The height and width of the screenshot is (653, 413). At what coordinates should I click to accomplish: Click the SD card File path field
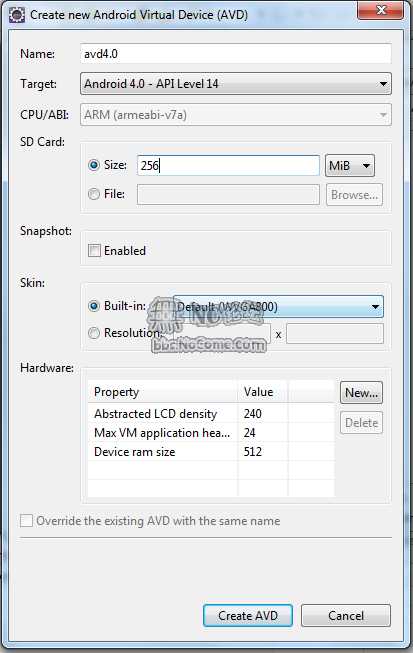coord(228,194)
